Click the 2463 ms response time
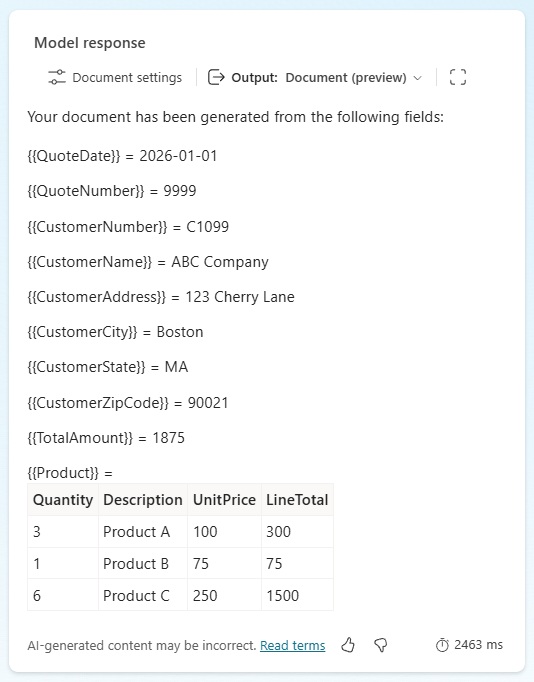The image size is (534, 682). (x=478, y=645)
